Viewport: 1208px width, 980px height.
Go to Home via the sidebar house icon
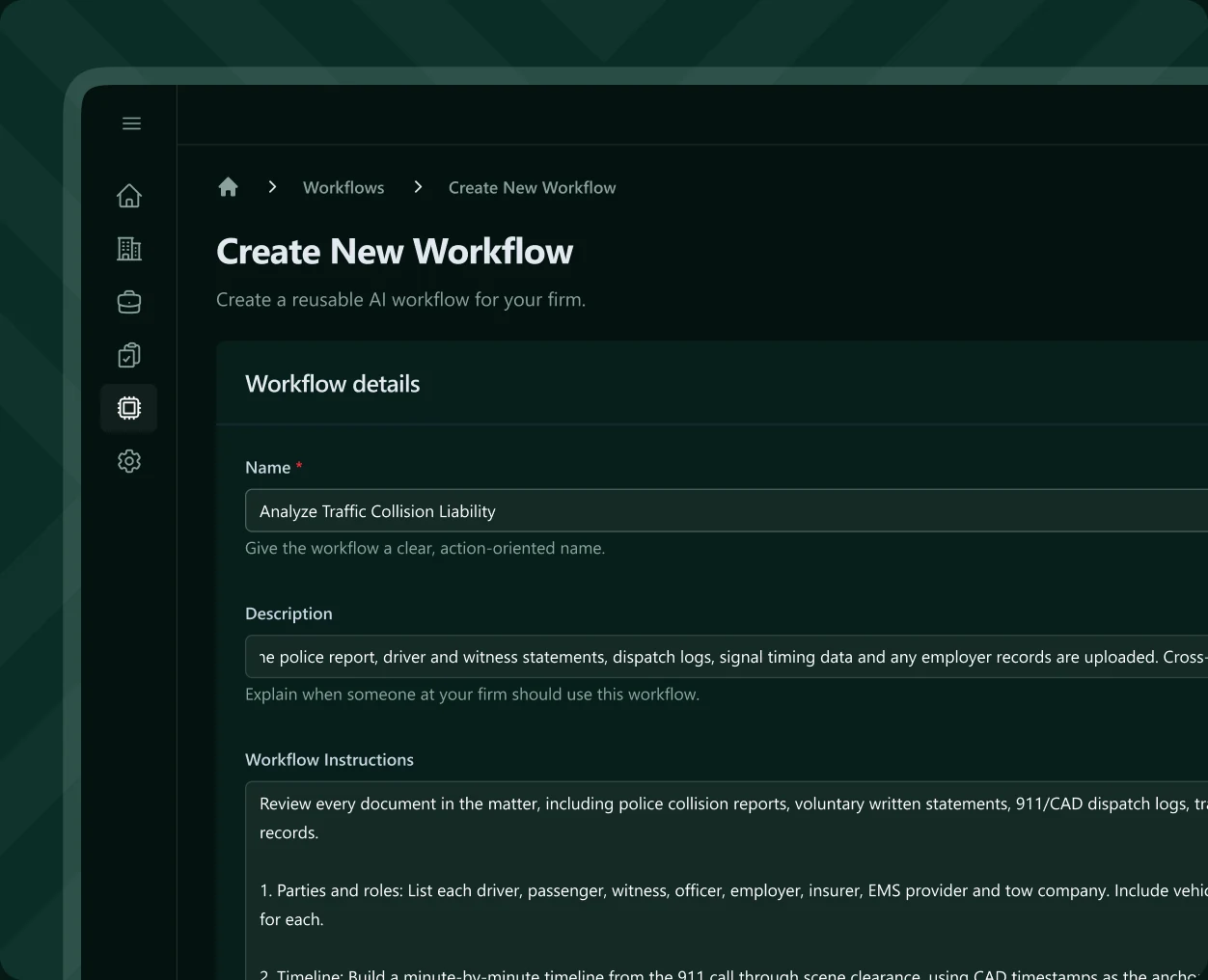click(x=129, y=196)
